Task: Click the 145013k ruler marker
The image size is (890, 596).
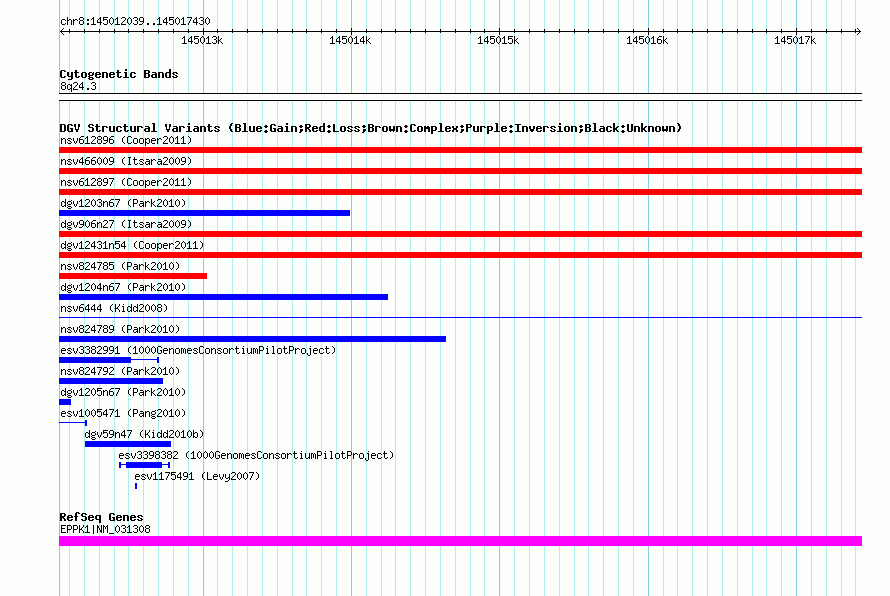Action: (202, 40)
